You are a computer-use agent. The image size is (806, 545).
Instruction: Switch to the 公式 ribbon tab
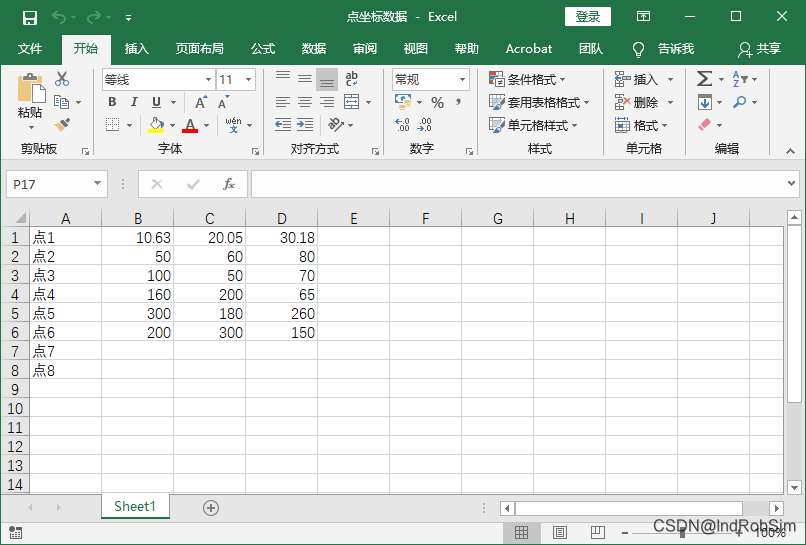tap(263, 48)
